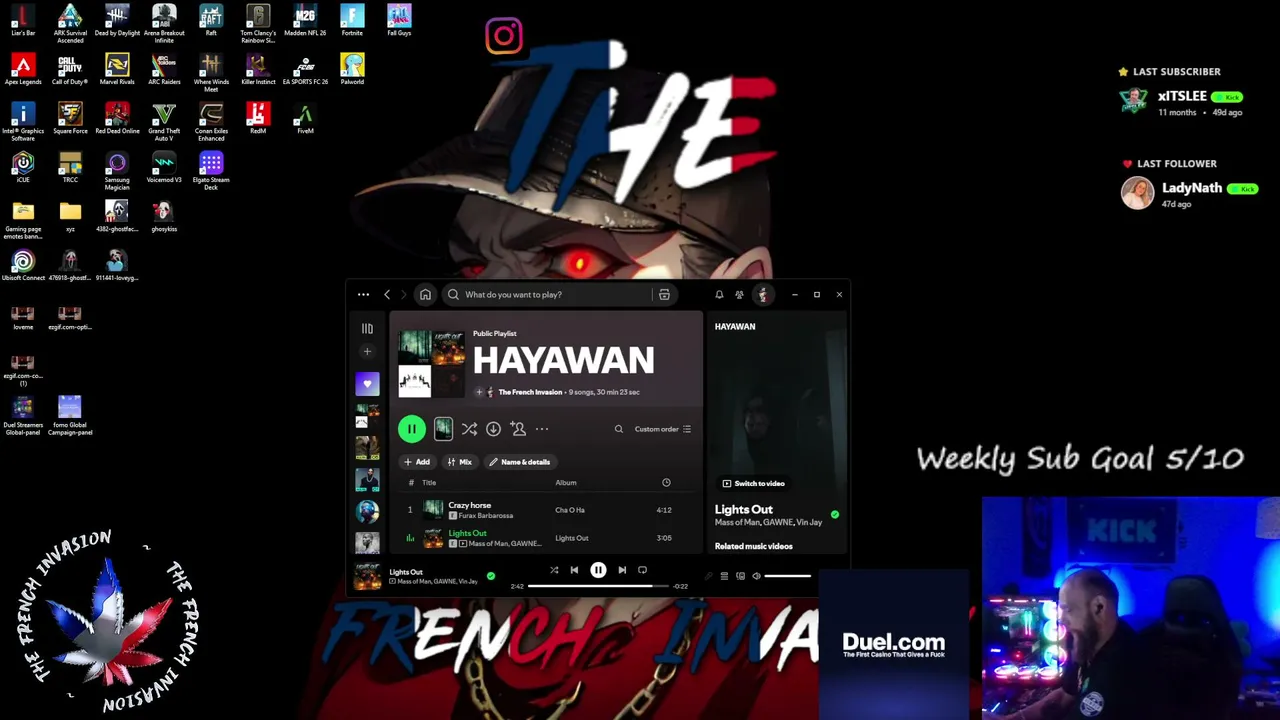Toggle shuffle in the playlist action row
The image size is (1280, 720).
click(x=469, y=429)
